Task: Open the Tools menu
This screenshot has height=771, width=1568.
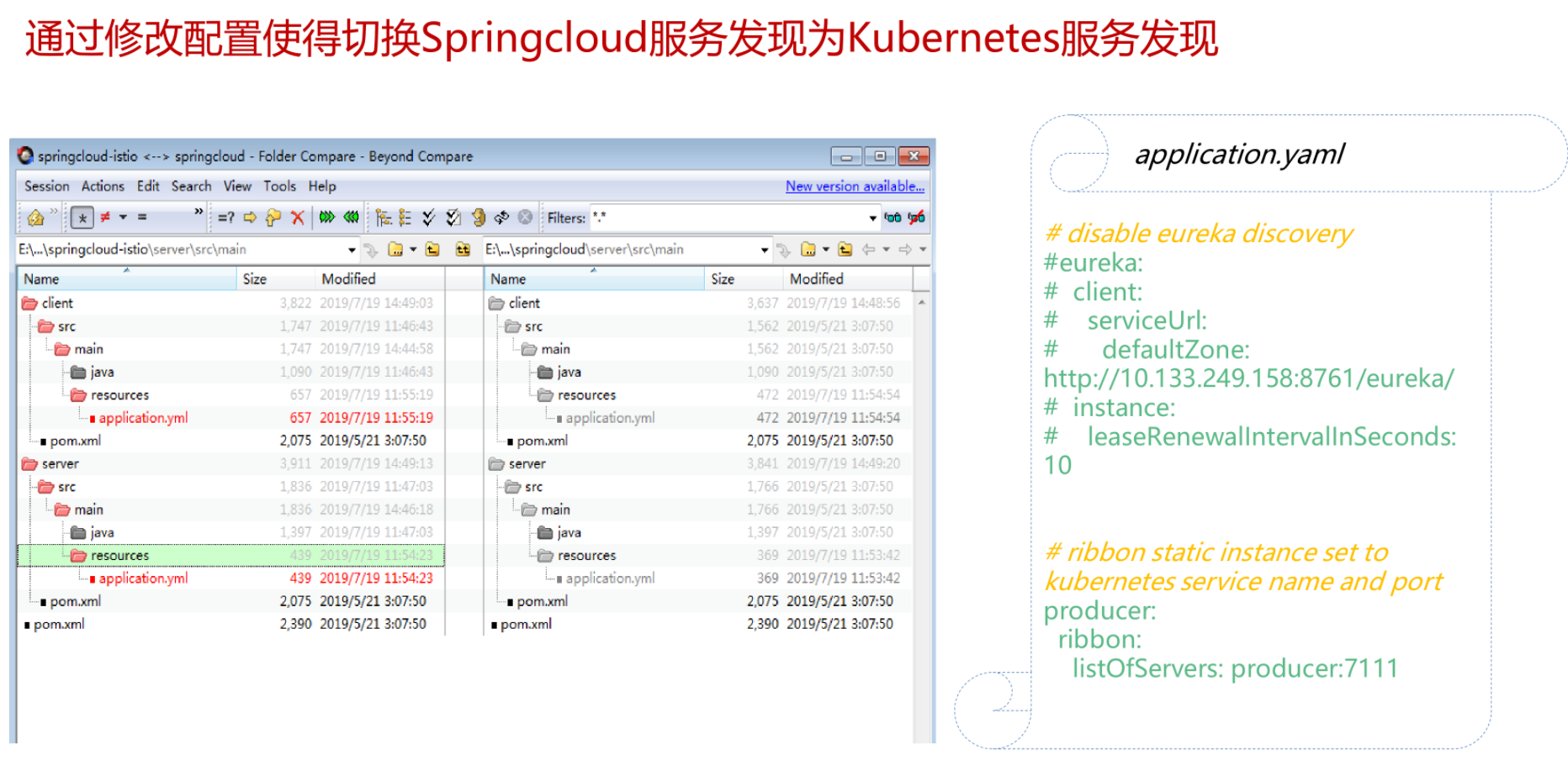Action: [280, 187]
